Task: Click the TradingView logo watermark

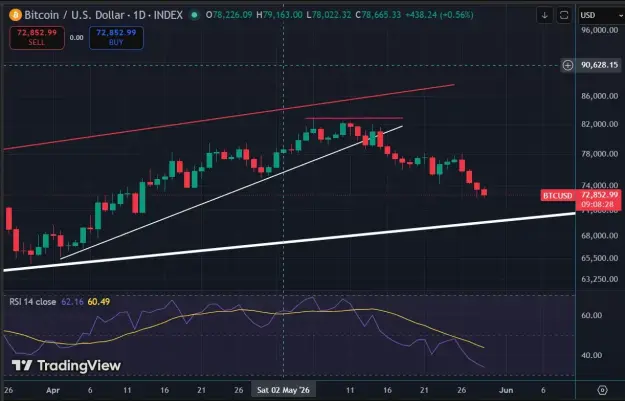Action: [x=66, y=365]
